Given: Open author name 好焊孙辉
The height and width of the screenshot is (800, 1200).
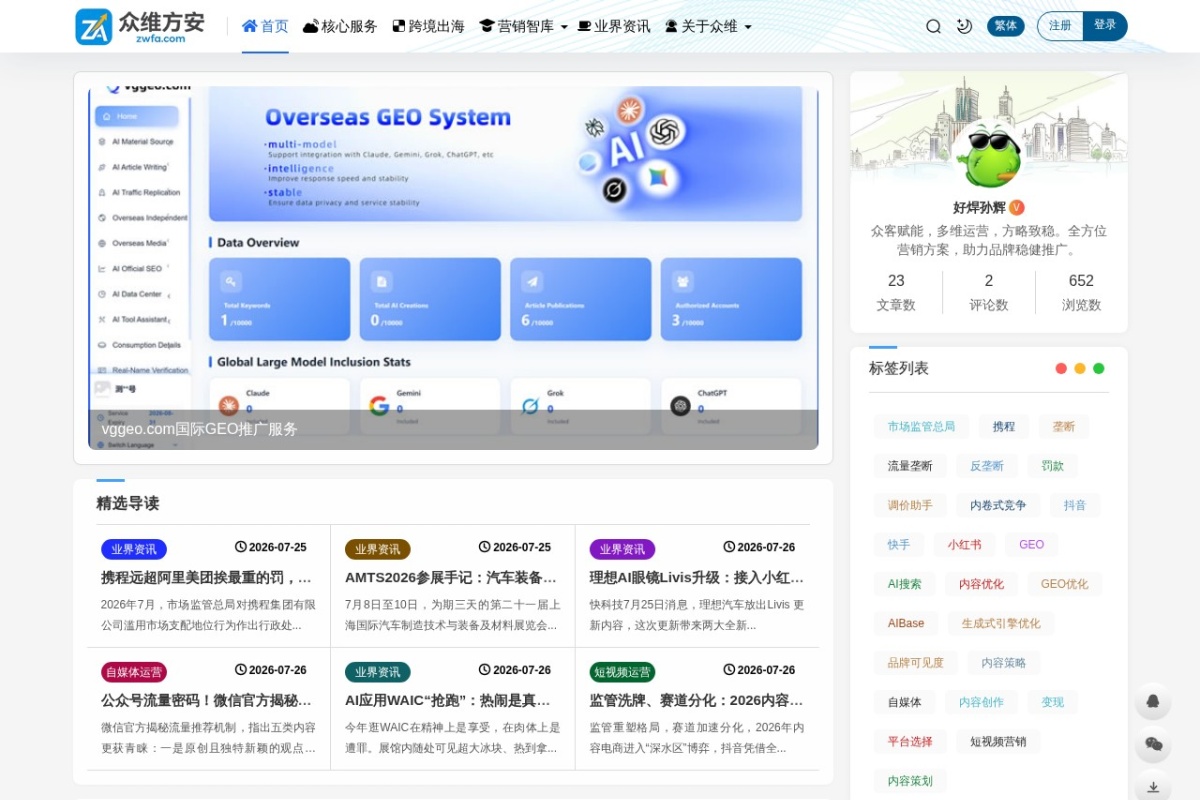Looking at the screenshot, I should 979,208.
